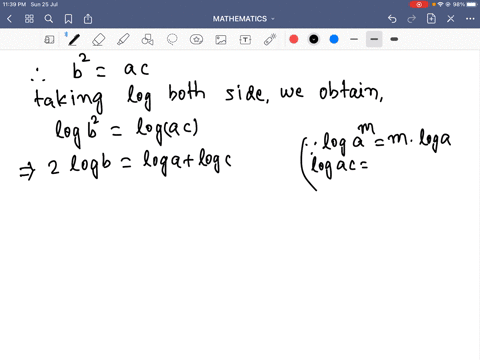Choose the black pen color

point(314,39)
